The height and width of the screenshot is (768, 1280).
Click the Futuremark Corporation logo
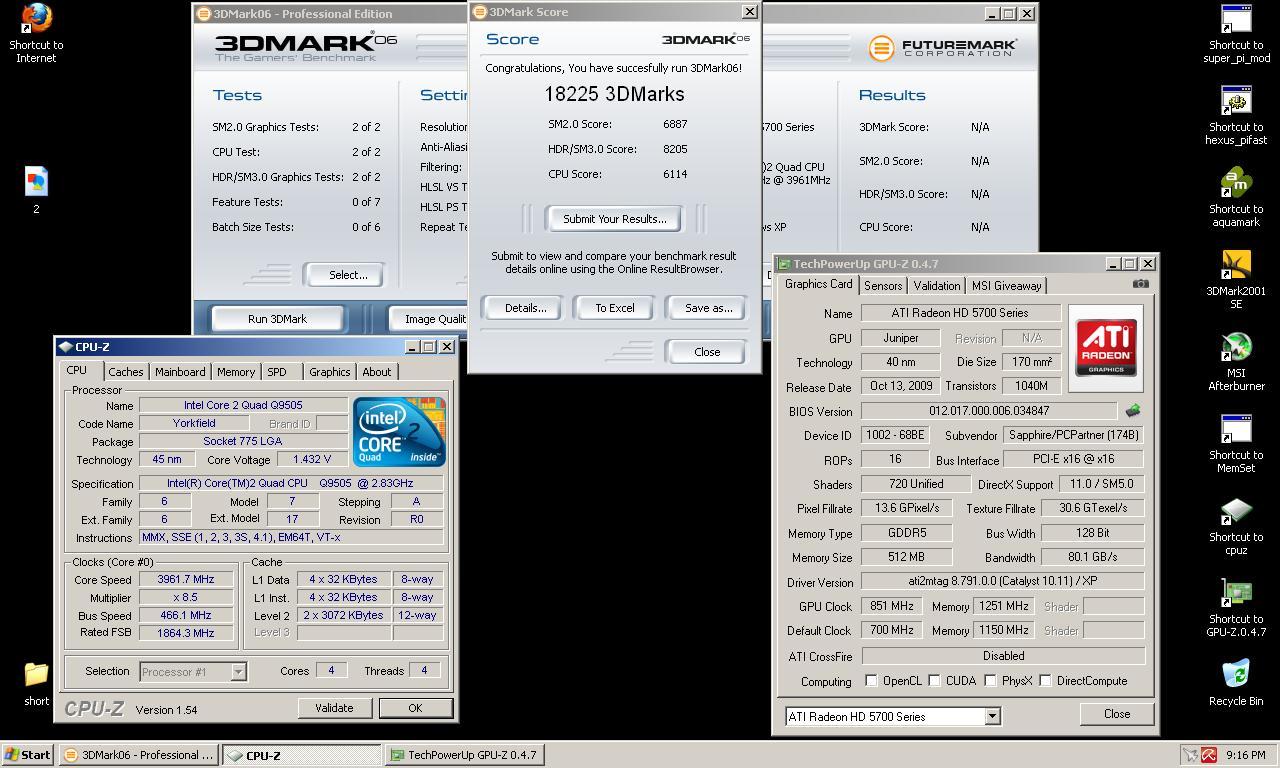(942, 47)
